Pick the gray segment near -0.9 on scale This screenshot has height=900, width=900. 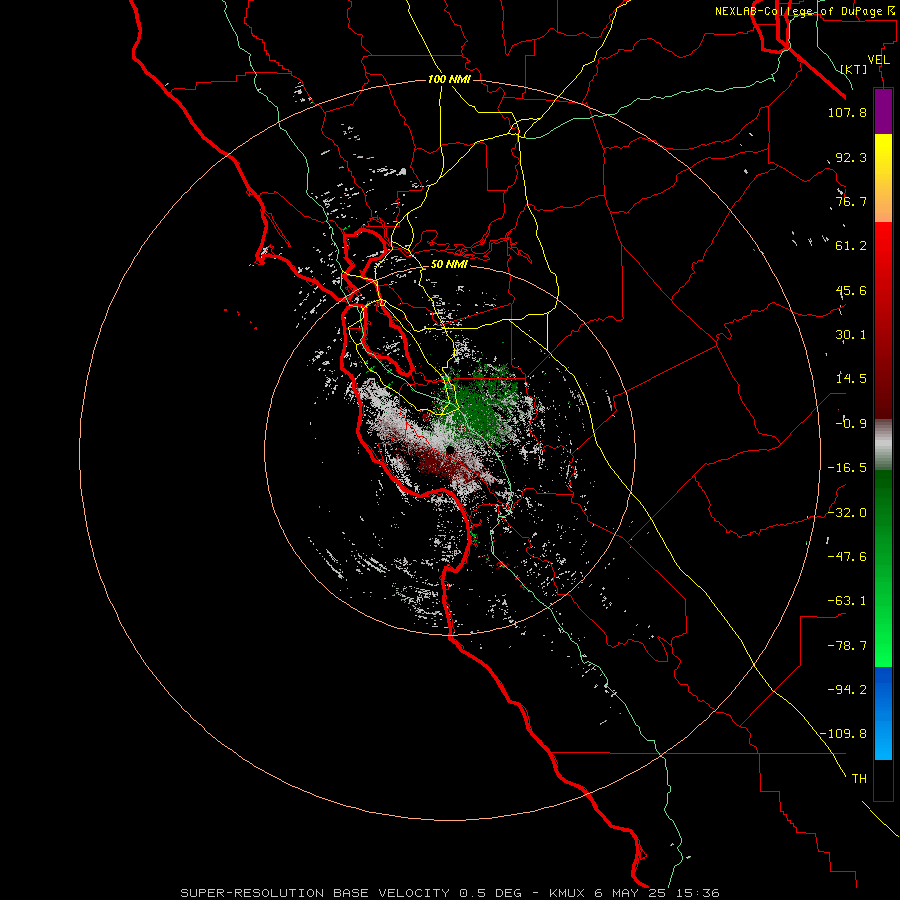pyautogui.click(x=883, y=444)
